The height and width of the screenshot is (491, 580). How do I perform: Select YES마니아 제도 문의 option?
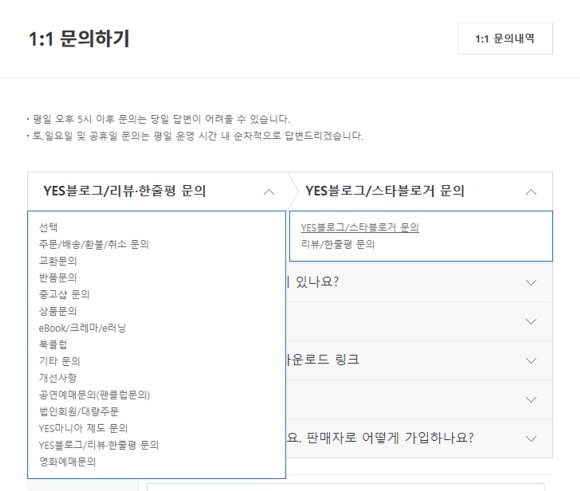tap(83, 428)
